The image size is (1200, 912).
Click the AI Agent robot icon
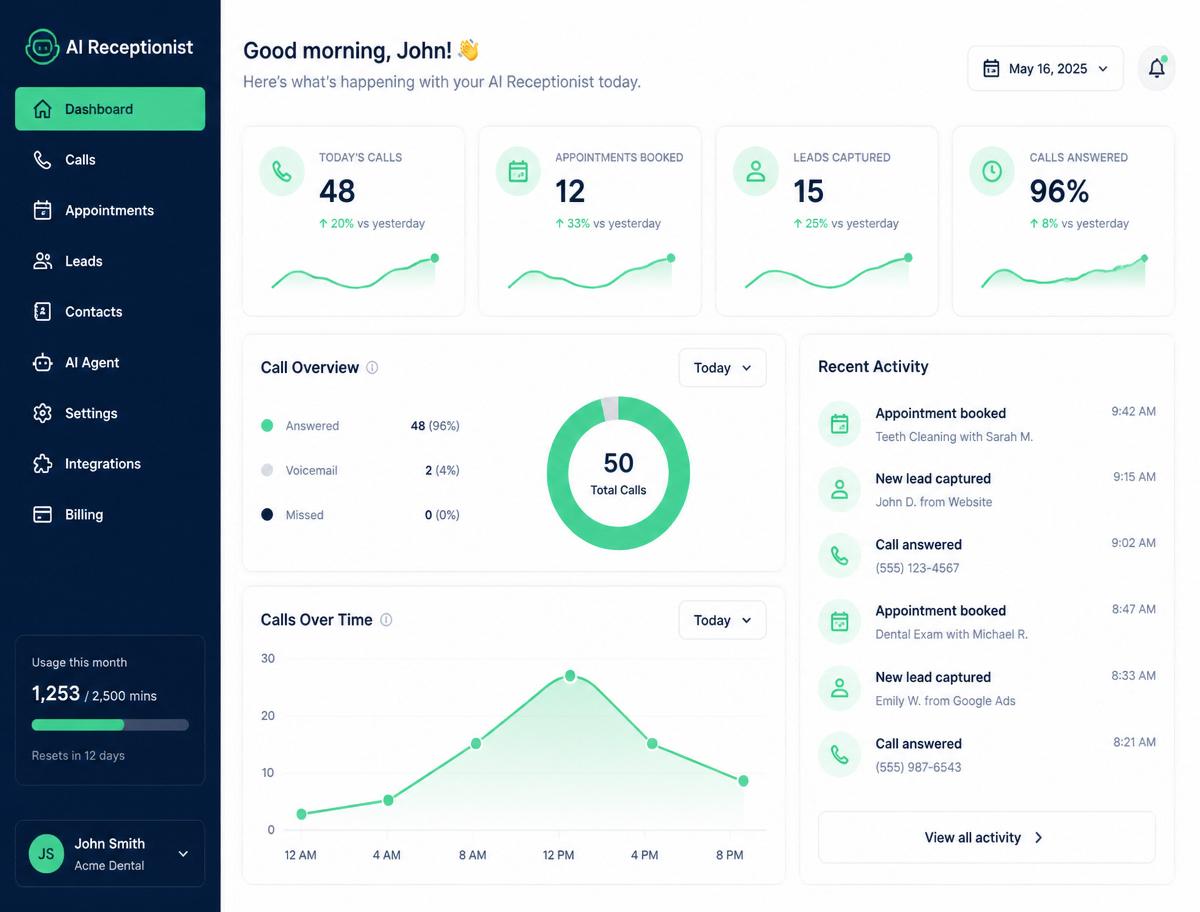coord(42,363)
